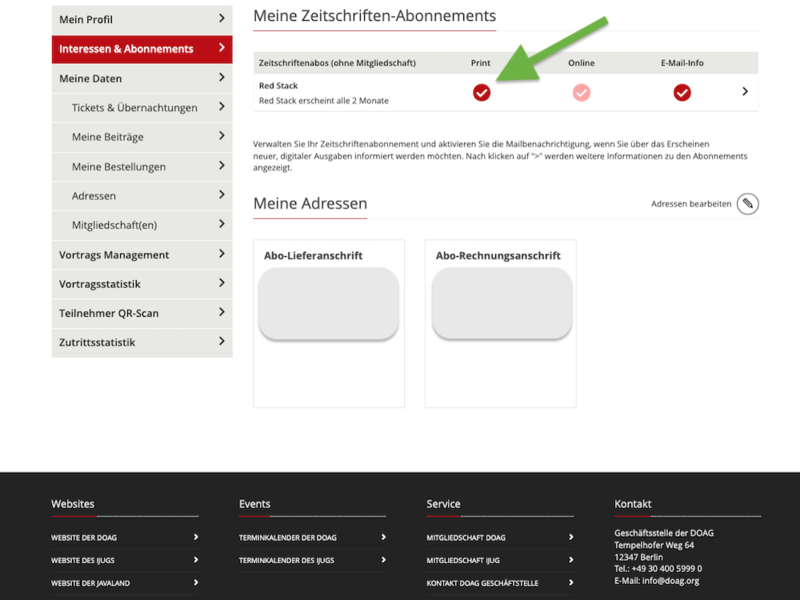Expand Red Stack subscription details arrow

point(744,92)
